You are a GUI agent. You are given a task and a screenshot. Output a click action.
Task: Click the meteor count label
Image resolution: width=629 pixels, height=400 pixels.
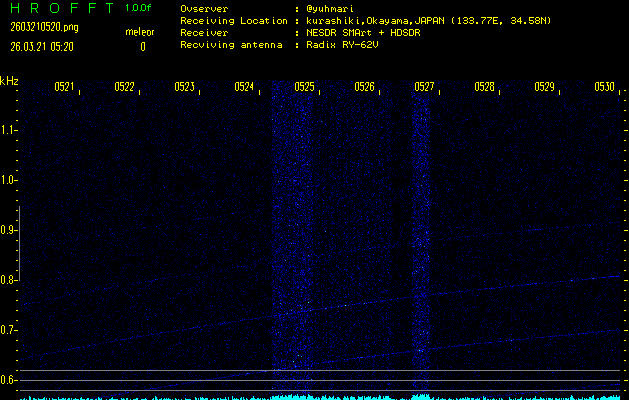pyautogui.click(x=140, y=32)
